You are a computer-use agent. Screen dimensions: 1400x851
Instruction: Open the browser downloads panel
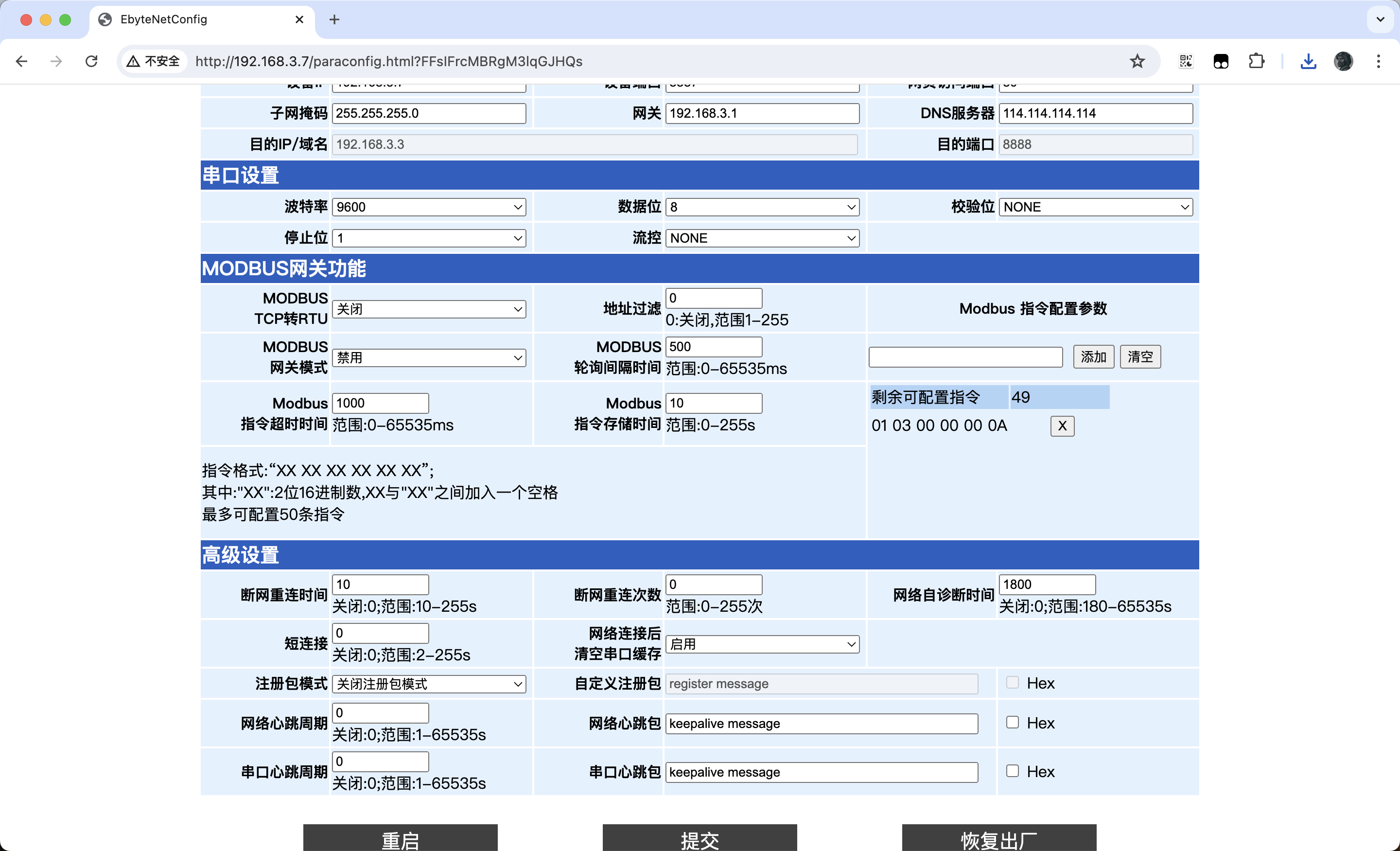point(1308,61)
